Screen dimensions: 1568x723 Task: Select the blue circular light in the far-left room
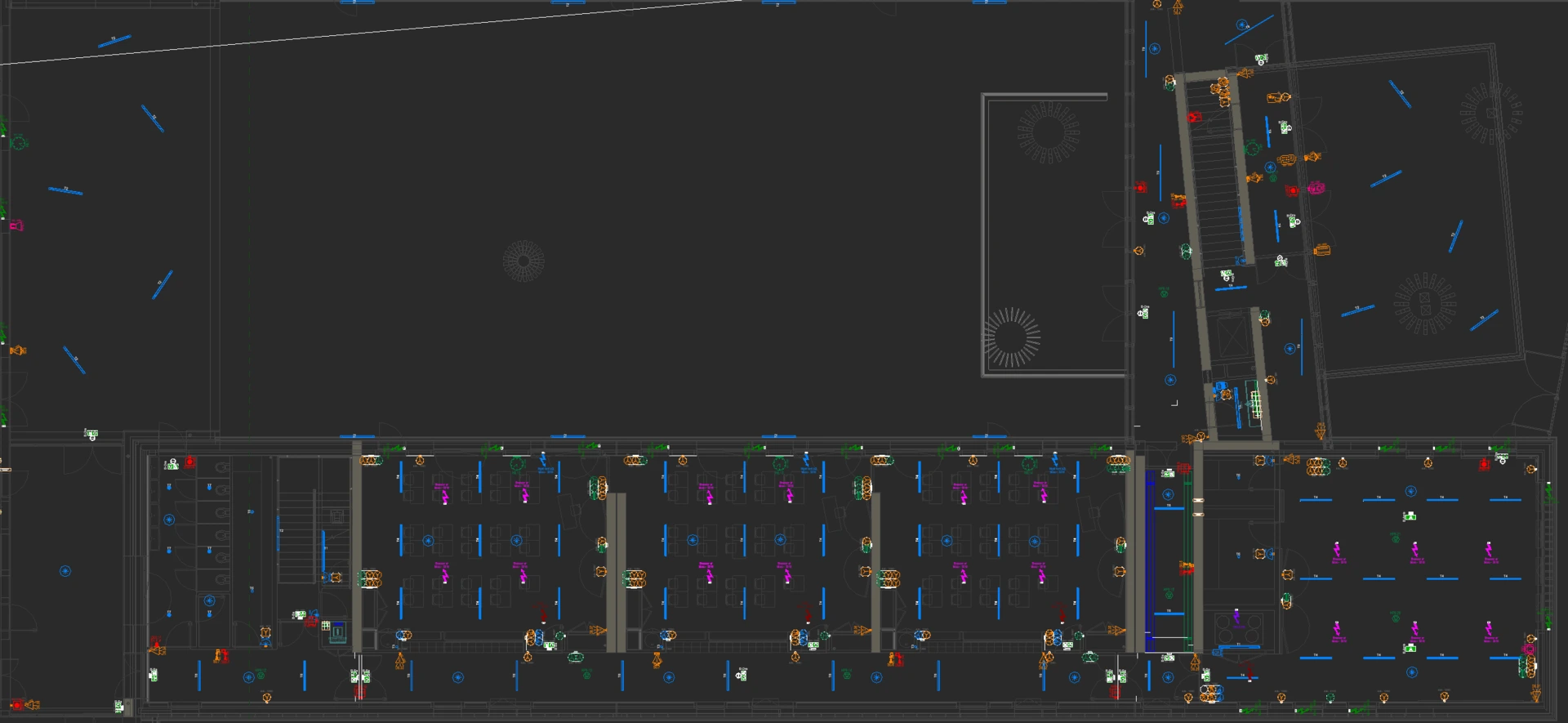[65, 571]
